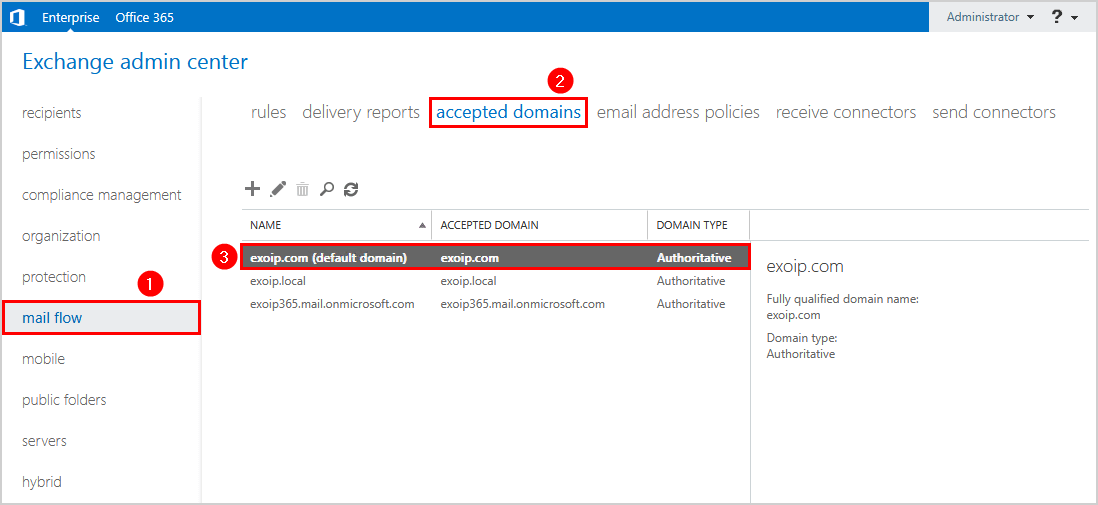Open the rules tab

point(269,112)
